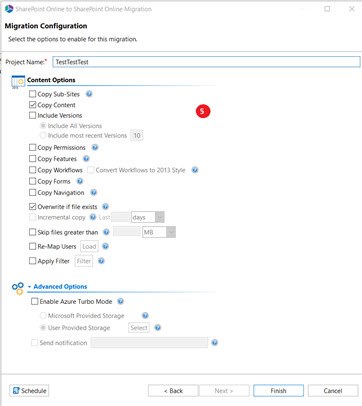This screenshot has height=406, width=362.
Task: Show help for Incremental copy
Action: tap(93, 217)
